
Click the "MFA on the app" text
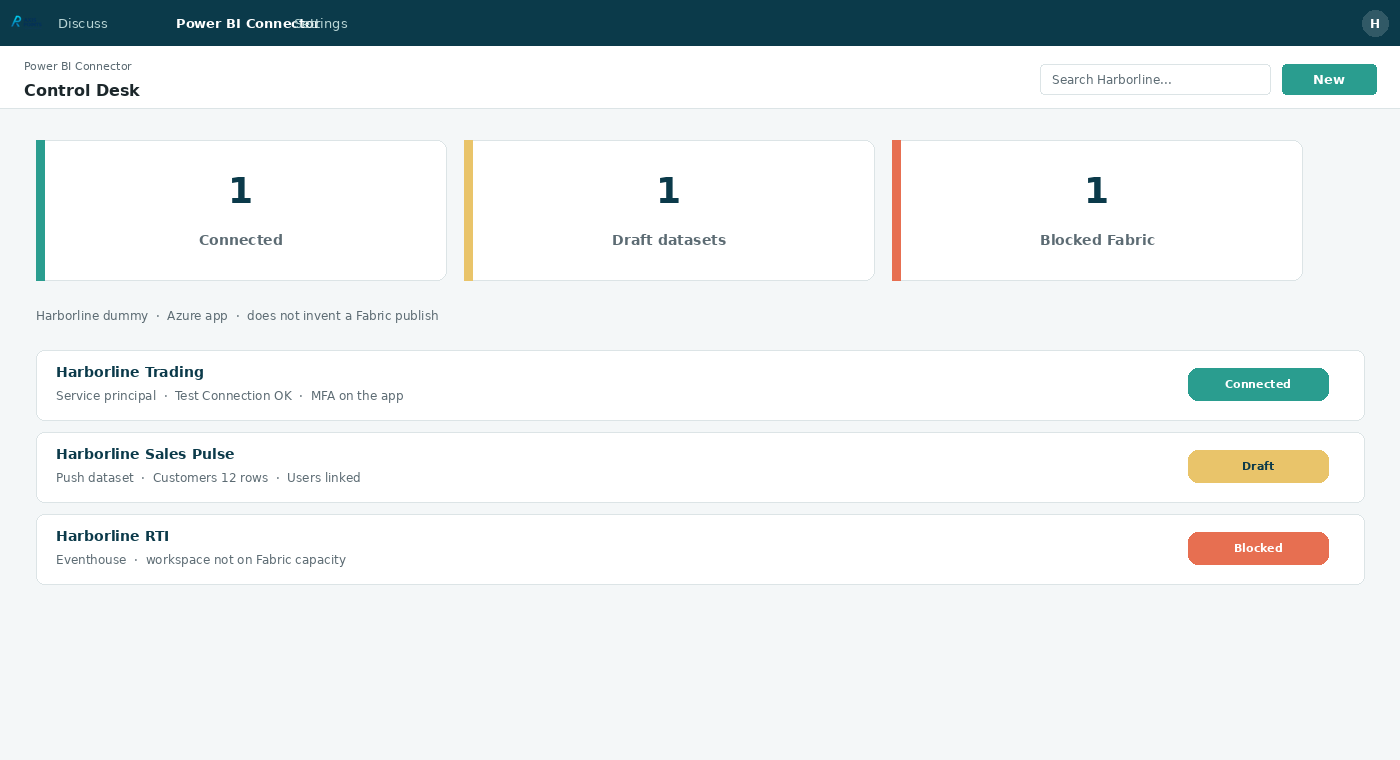coord(357,396)
